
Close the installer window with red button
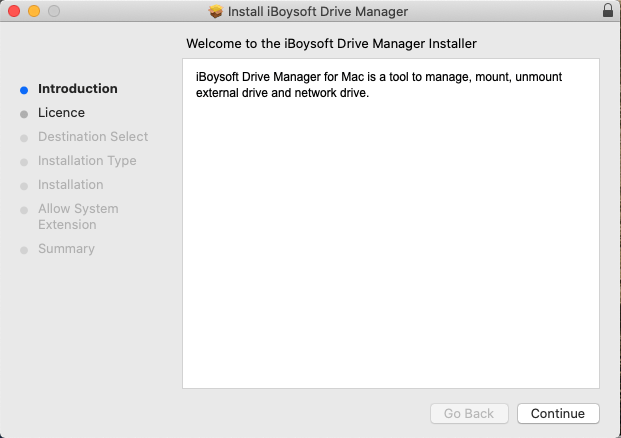14,11
